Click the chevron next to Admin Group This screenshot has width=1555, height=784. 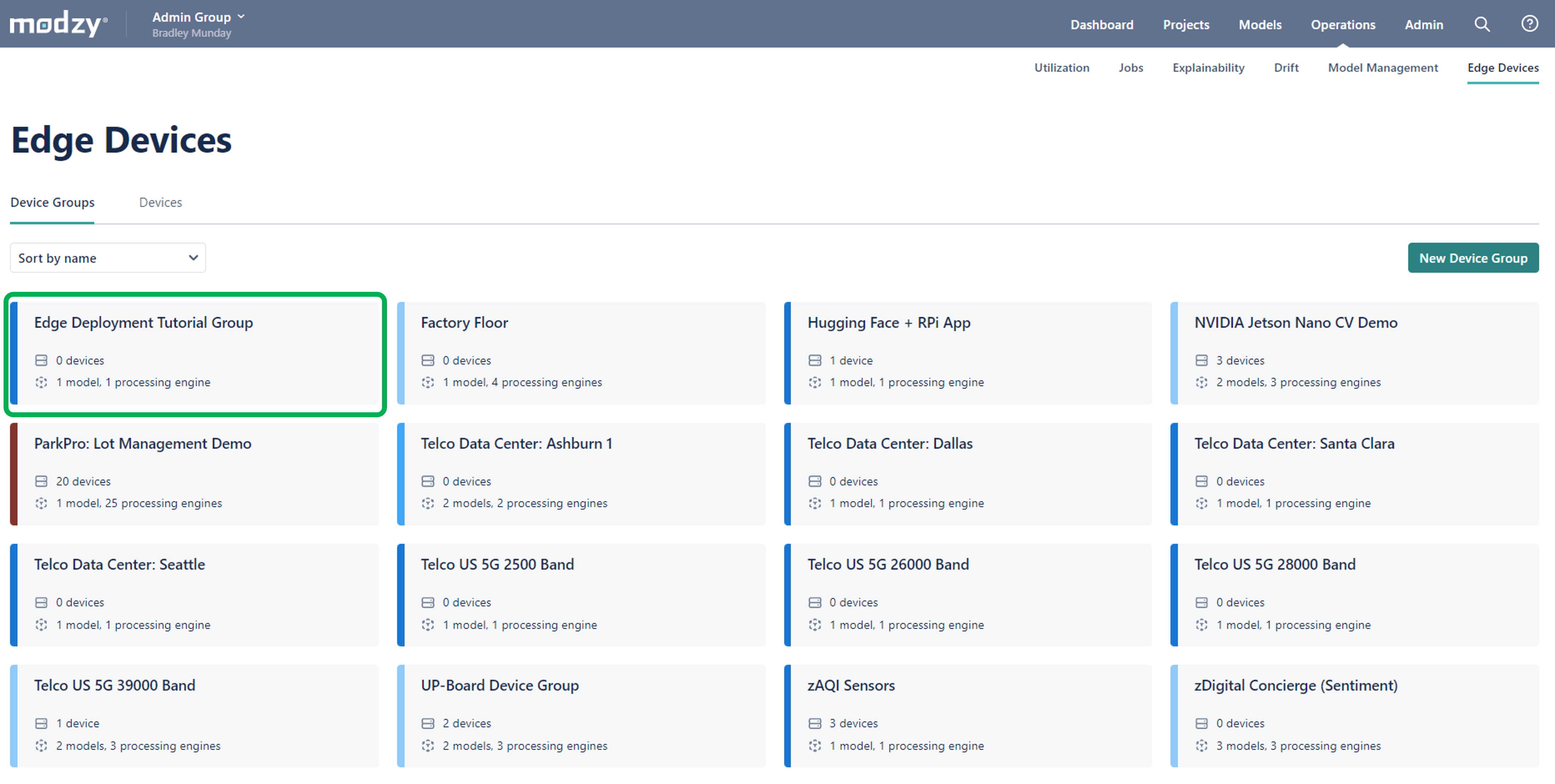[241, 17]
